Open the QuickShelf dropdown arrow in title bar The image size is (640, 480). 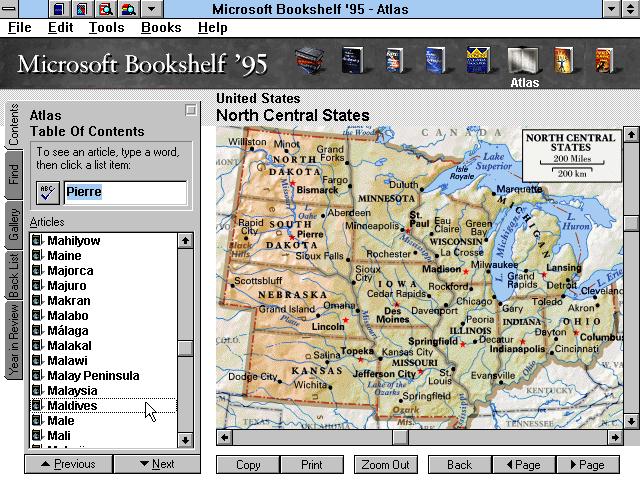[151, 9]
